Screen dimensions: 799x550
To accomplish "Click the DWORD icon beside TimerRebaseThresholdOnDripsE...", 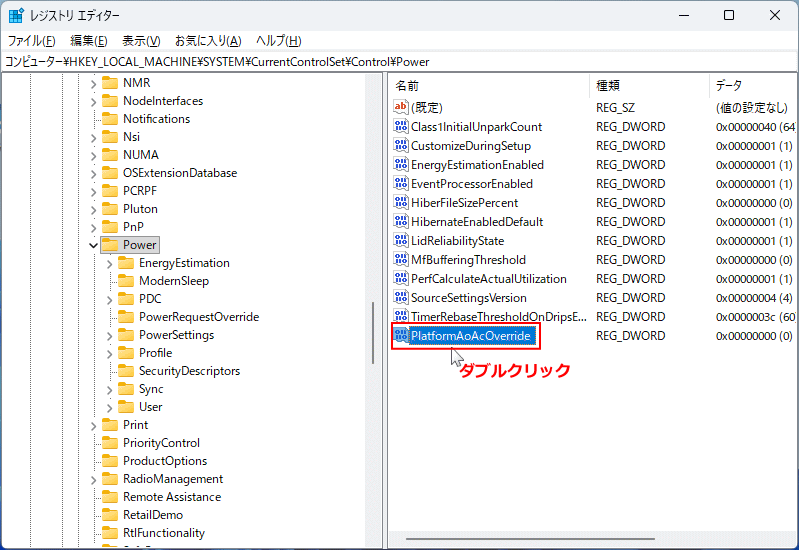I will 401,317.
